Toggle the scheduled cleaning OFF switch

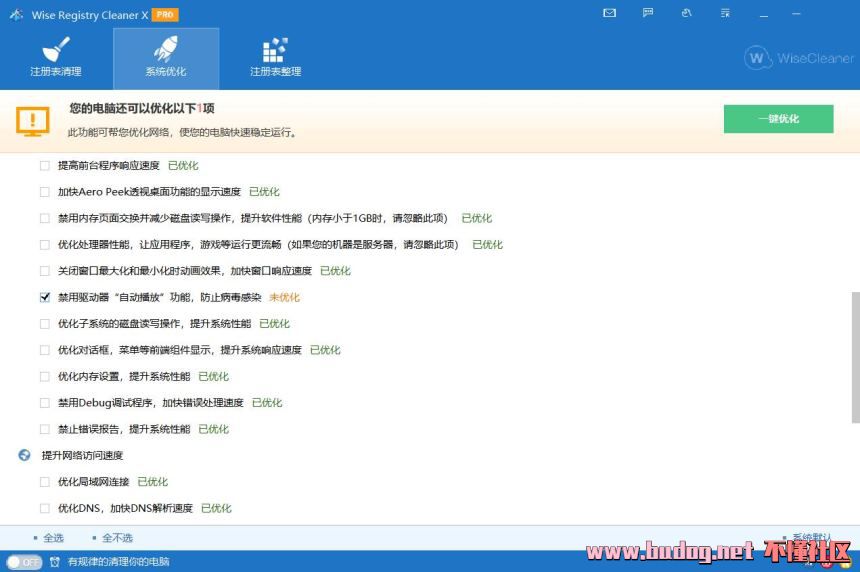[24, 562]
